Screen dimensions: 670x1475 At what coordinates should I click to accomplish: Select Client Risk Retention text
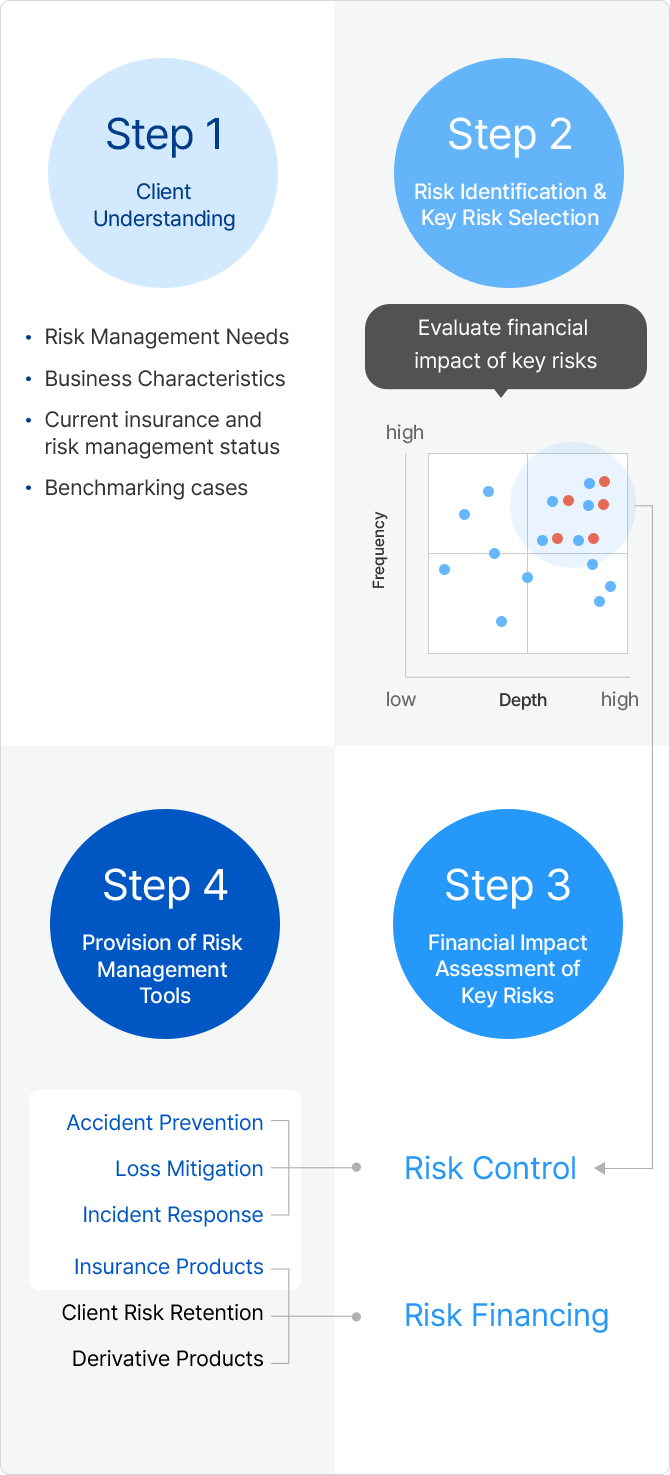click(x=163, y=1313)
